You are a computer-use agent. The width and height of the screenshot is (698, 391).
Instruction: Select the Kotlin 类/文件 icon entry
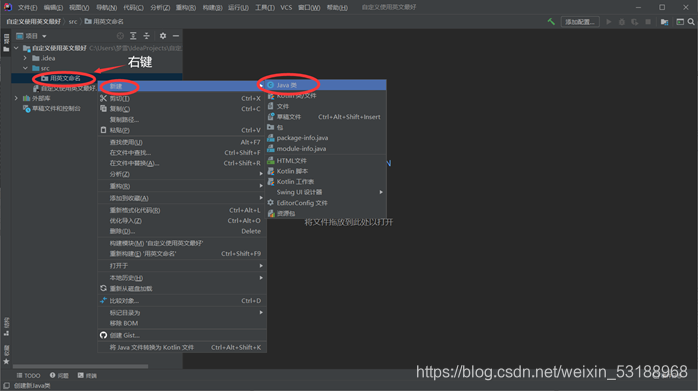[x=271, y=96]
